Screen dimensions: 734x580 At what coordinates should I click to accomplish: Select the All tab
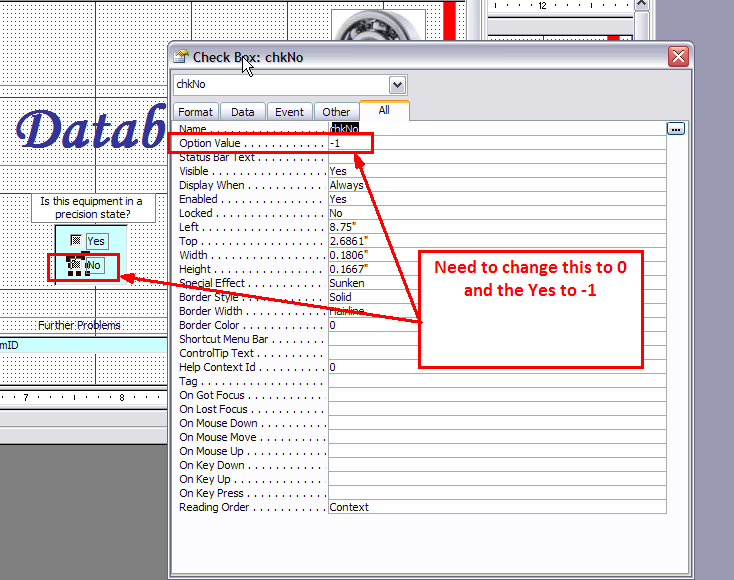coord(384,110)
